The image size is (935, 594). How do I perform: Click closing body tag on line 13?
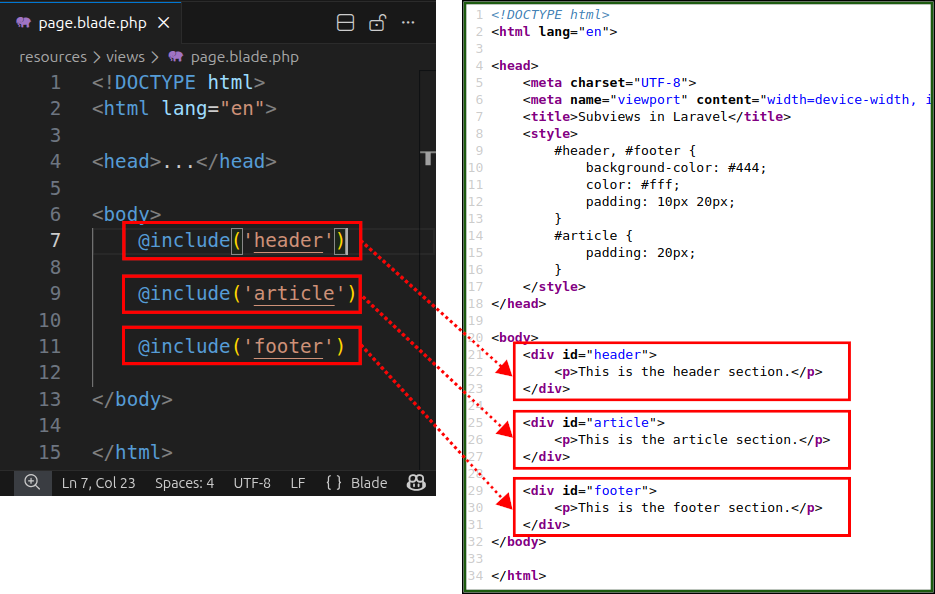tap(132, 399)
